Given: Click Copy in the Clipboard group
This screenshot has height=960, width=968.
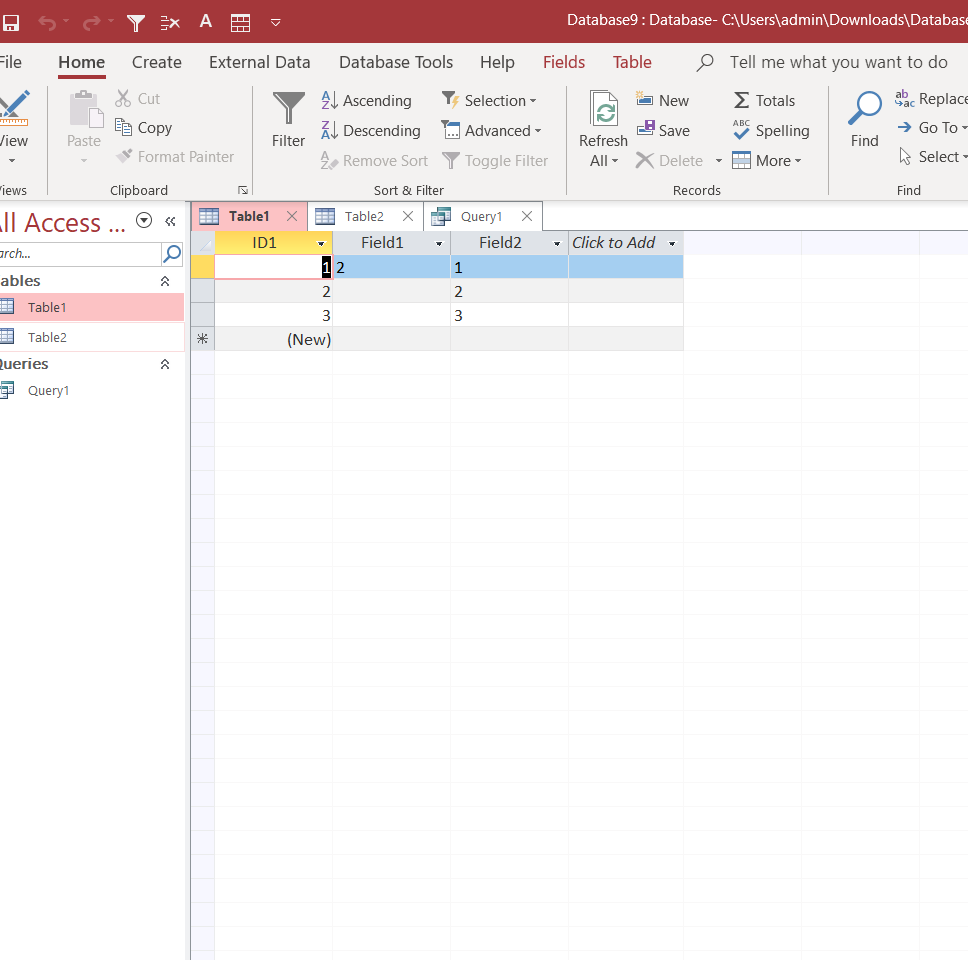Looking at the screenshot, I should pyautogui.click(x=143, y=128).
